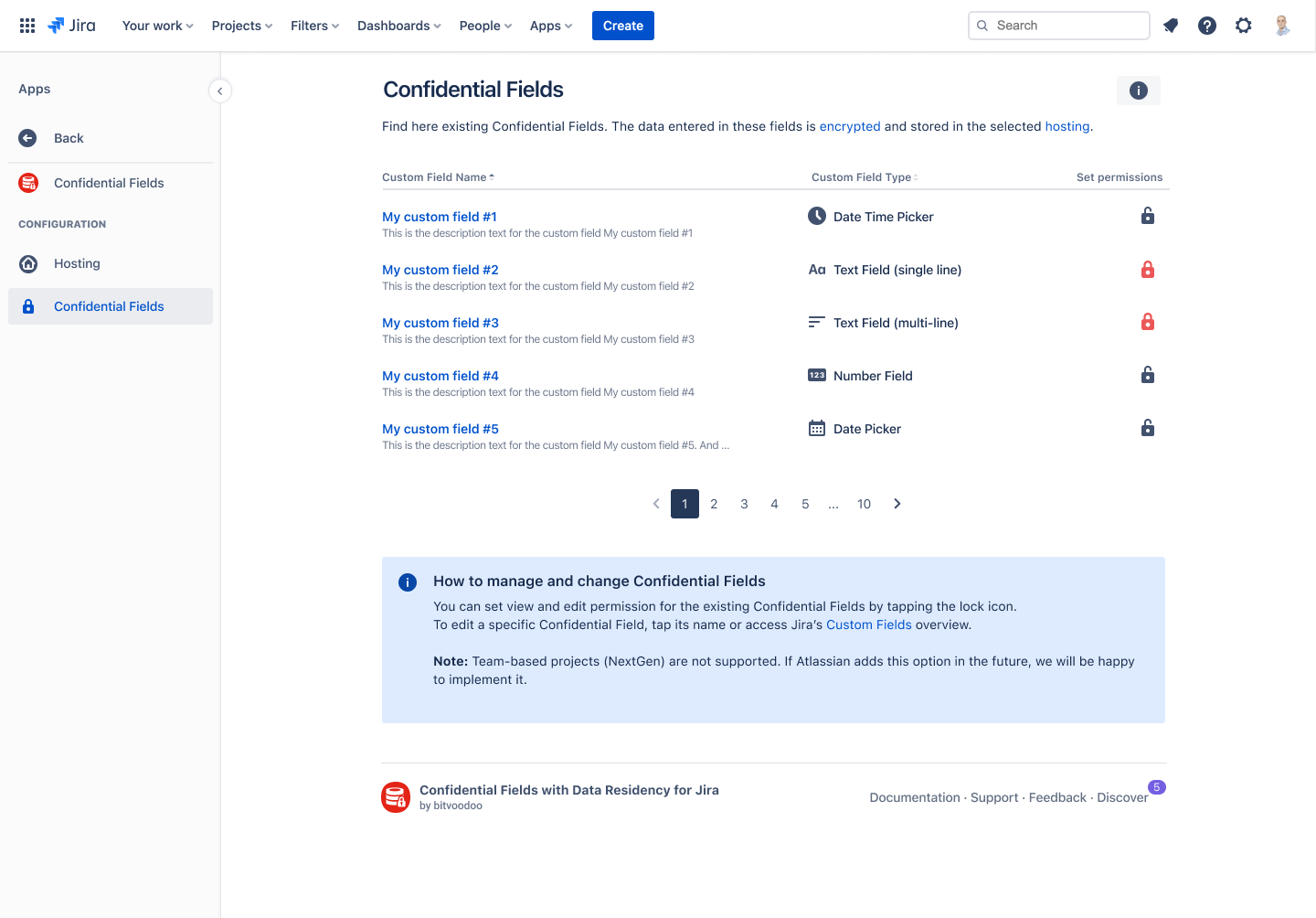Click the notifications bell icon
The width and height of the screenshot is (1316, 918).
[1171, 25]
